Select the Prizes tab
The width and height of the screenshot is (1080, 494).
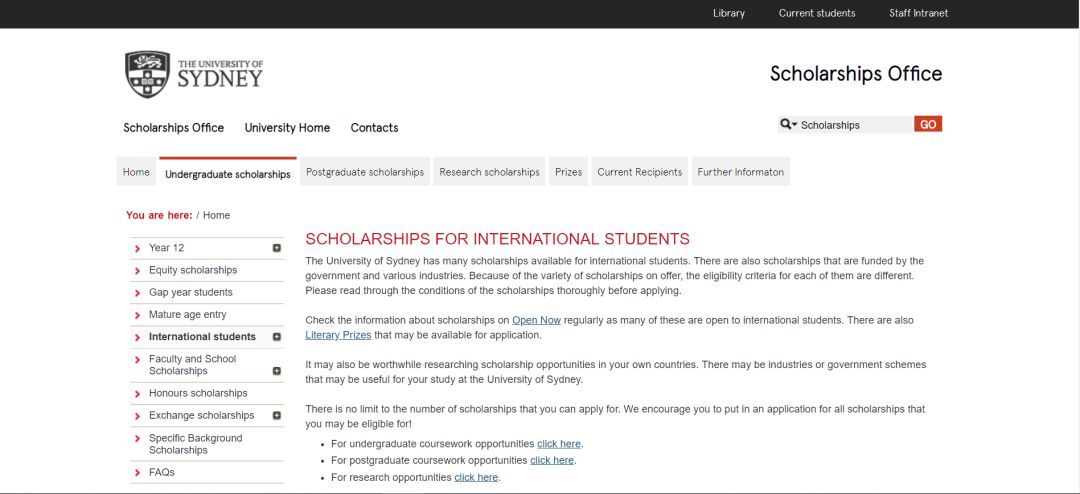[568, 172]
